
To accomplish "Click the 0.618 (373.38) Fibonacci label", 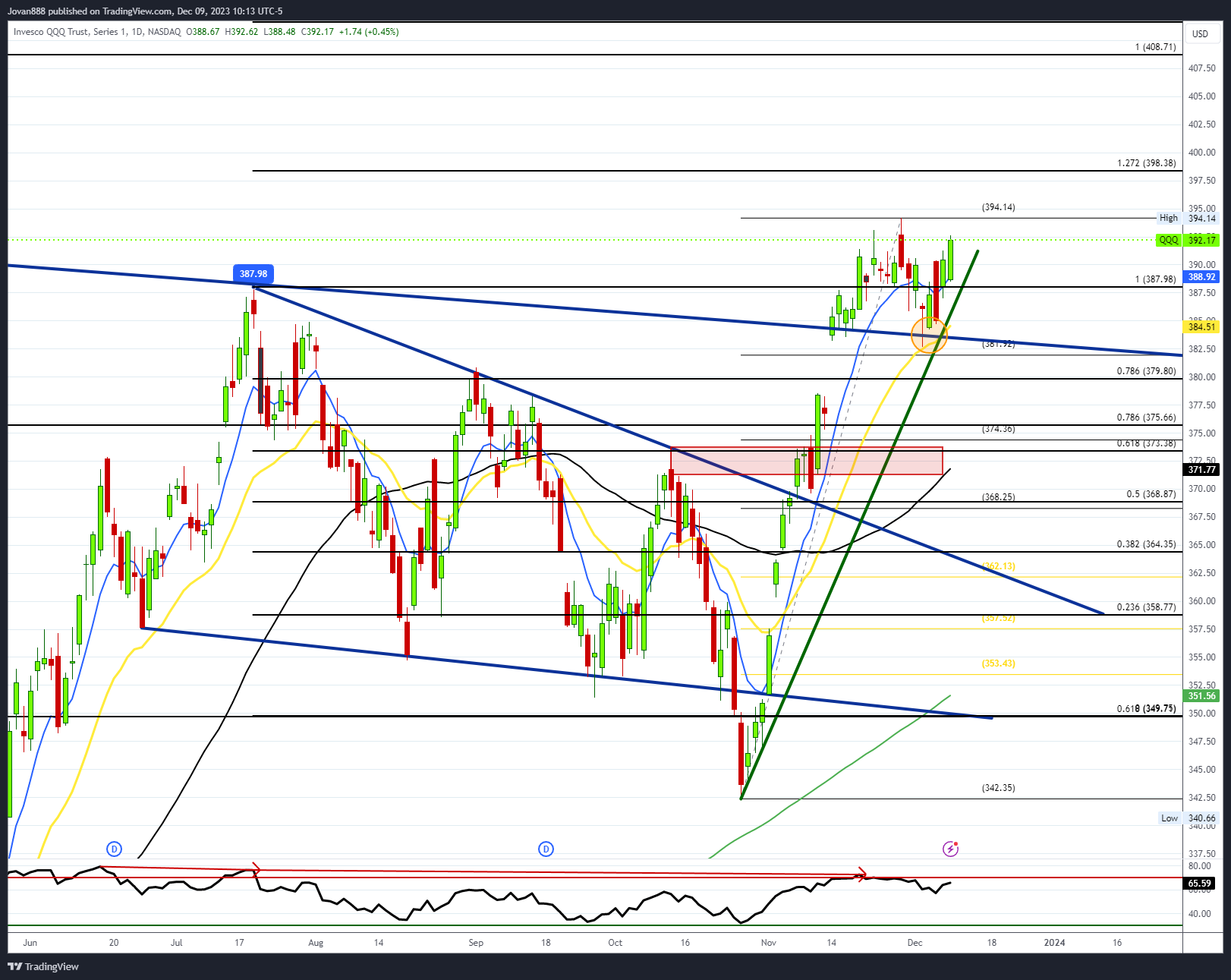I will 1146,443.
